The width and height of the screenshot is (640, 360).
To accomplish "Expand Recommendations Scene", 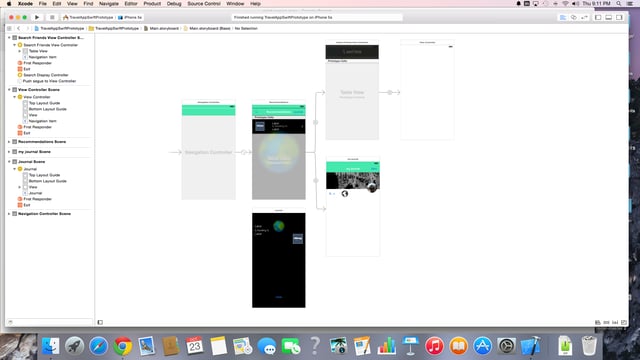I will point(9,142).
